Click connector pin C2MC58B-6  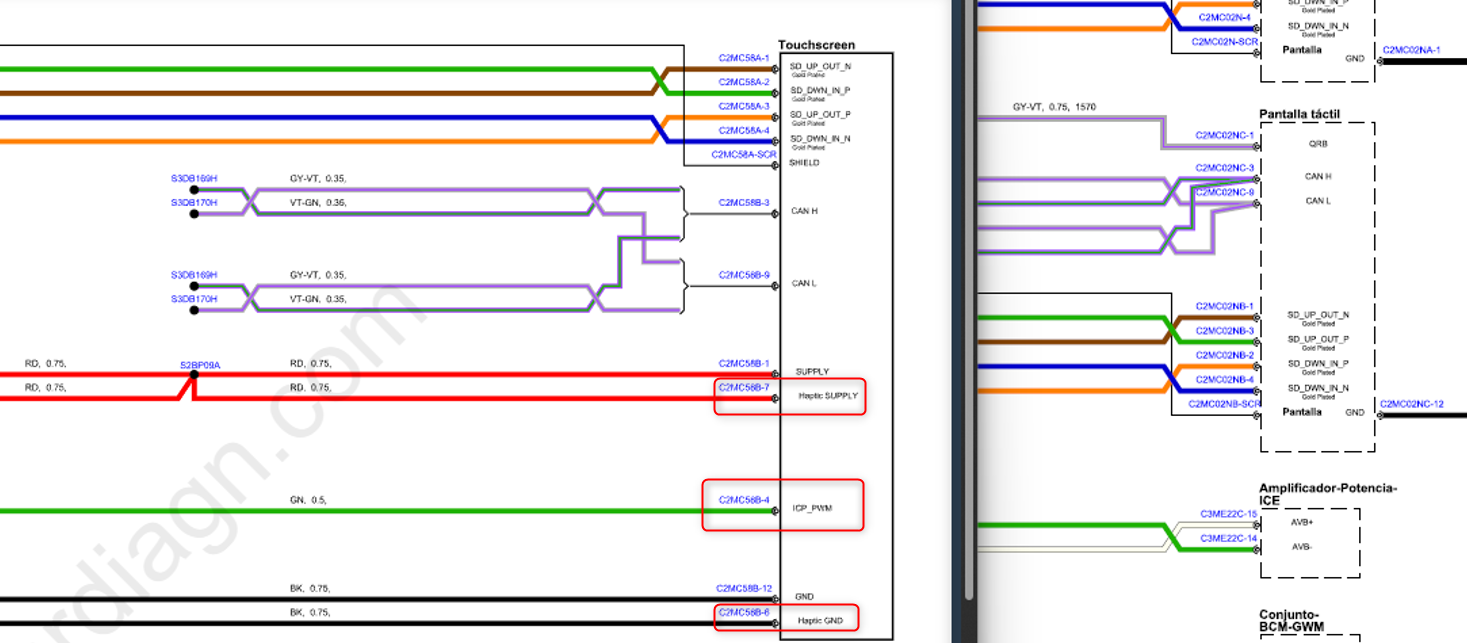pyautogui.click(x=744, y=612)
